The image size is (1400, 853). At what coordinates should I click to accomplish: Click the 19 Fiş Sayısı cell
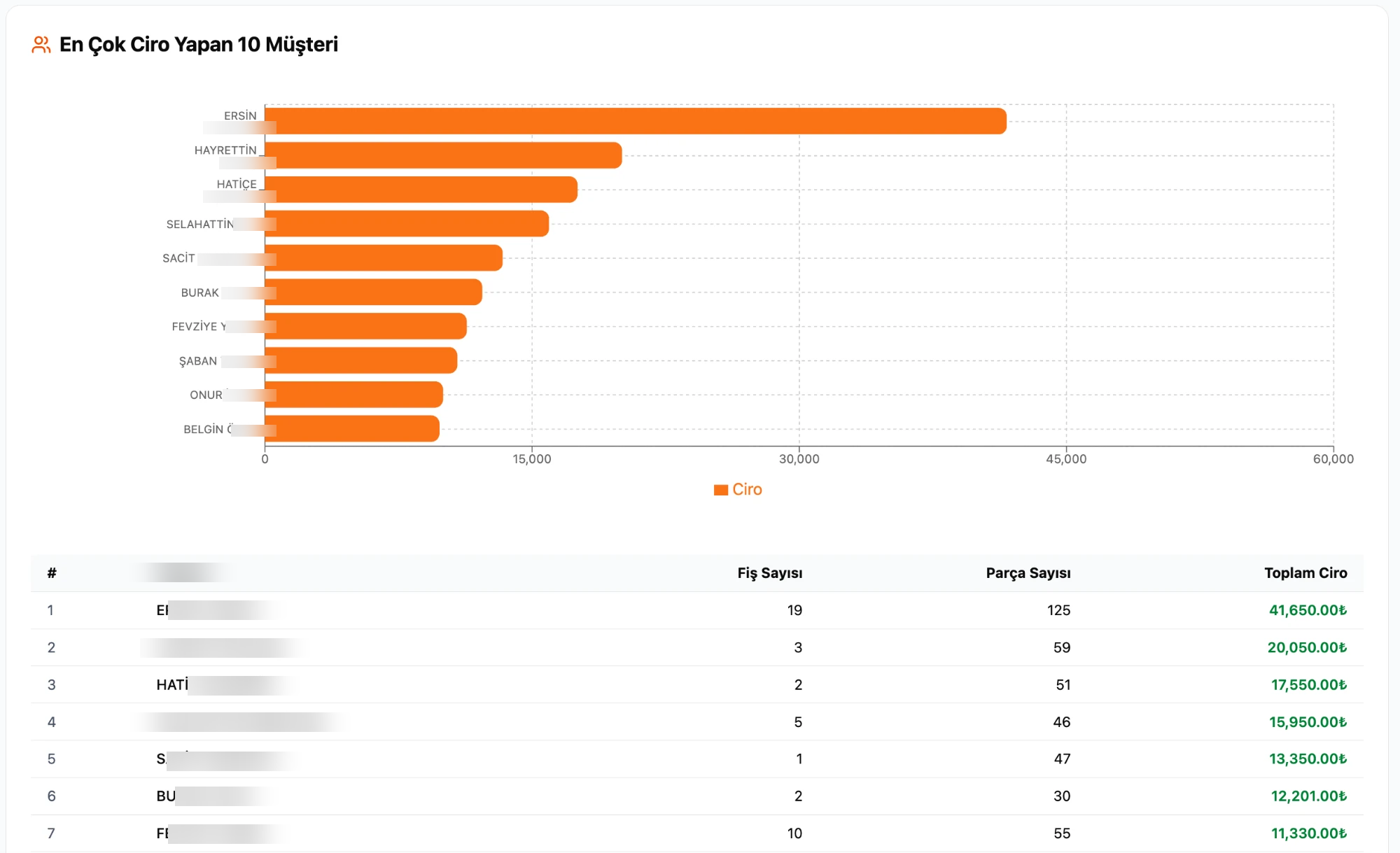794,610
